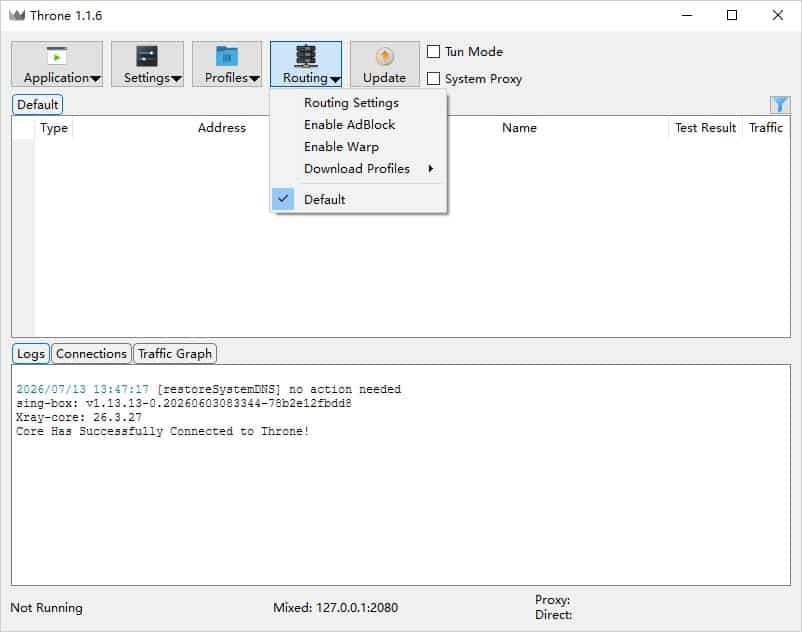Click the 'Direct:' status label
This screenshot has height=632, width=802.
click(x=553, y=615)
